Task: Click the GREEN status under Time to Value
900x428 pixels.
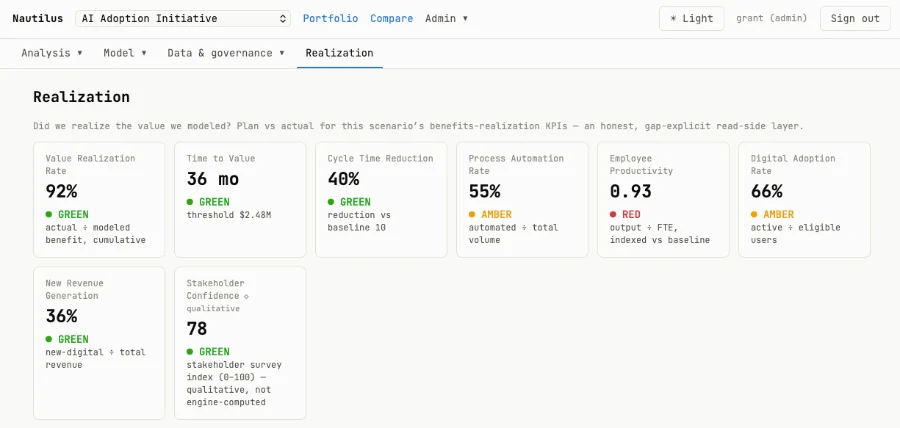Action: tap(208, 202)
